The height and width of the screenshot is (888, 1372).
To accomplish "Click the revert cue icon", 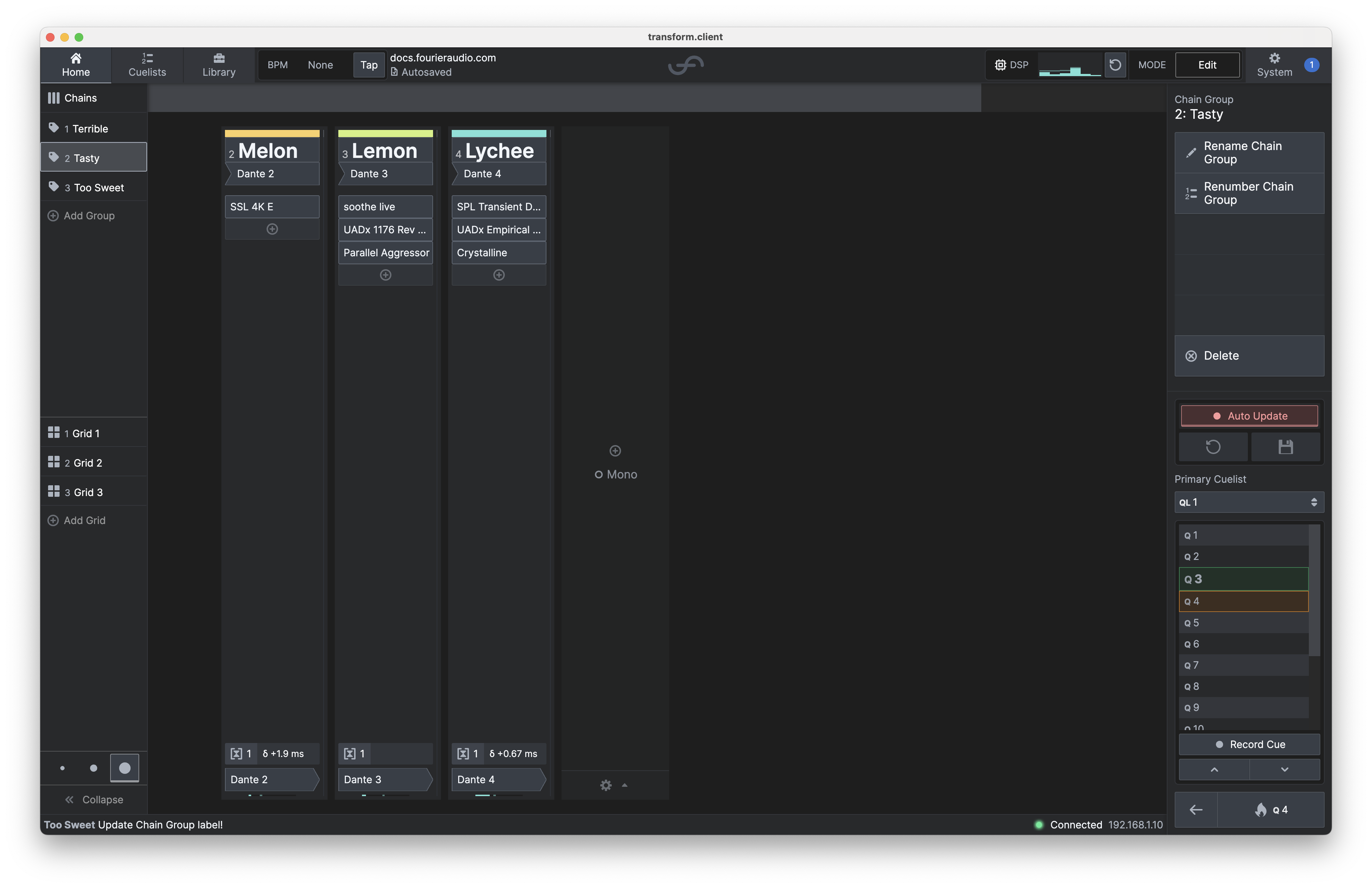I will pos(1213,446).
